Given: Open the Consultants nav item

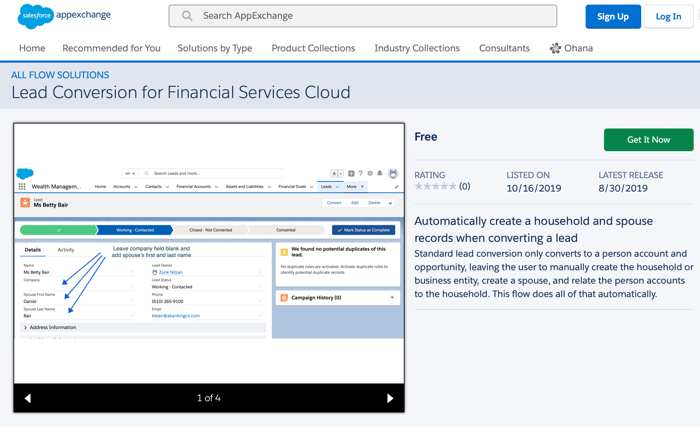Looking at the screenshot, I should pyautogui.click(x=504, y=48).
